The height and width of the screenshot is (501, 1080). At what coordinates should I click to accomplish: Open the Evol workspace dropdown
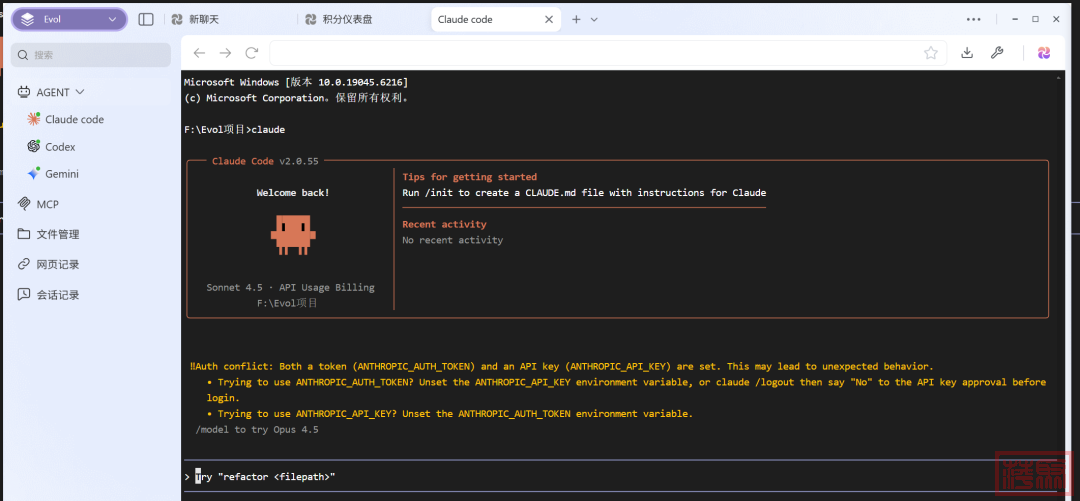(x=68, y=19)
